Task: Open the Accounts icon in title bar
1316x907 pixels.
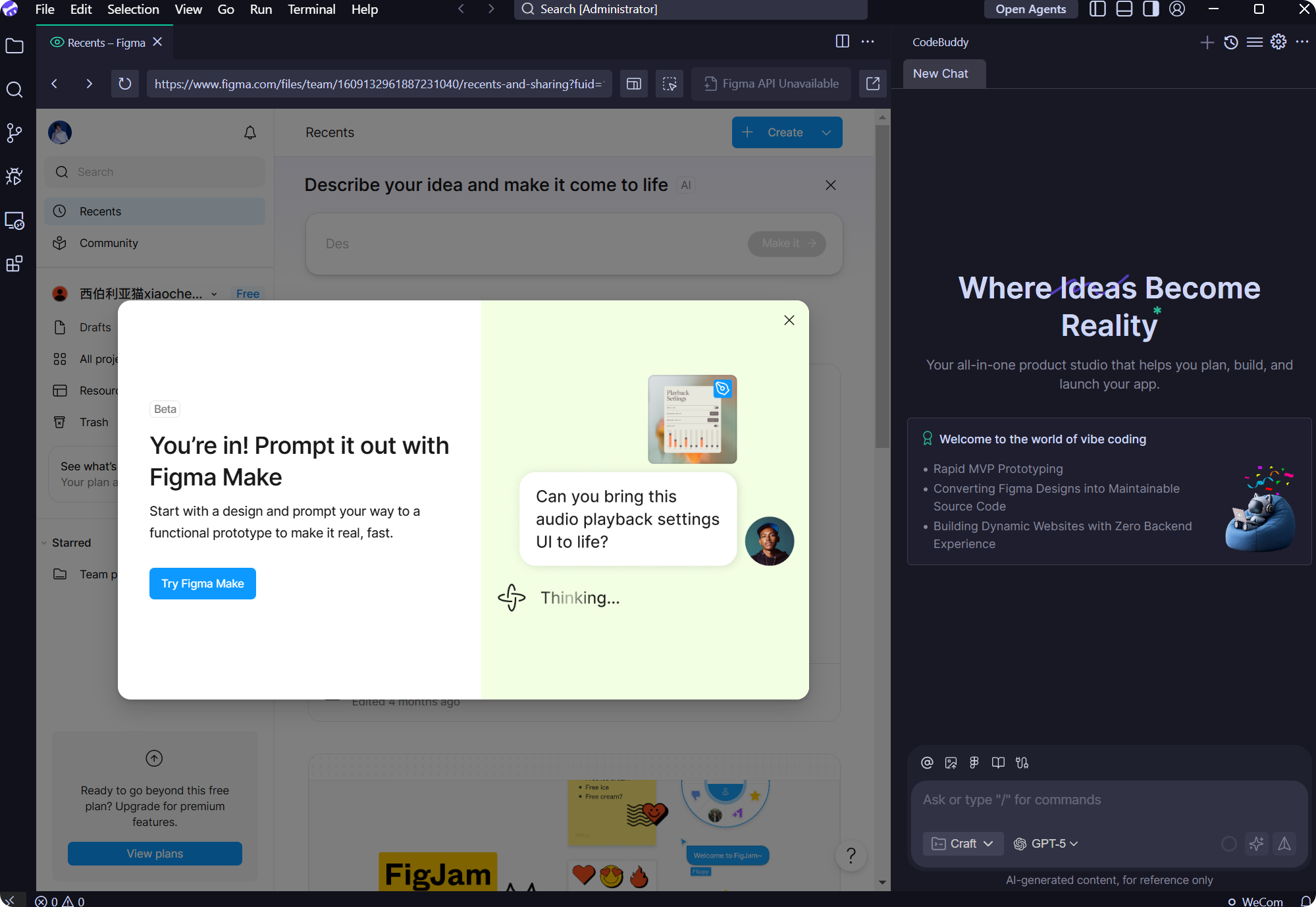Action: [1177, 9]
